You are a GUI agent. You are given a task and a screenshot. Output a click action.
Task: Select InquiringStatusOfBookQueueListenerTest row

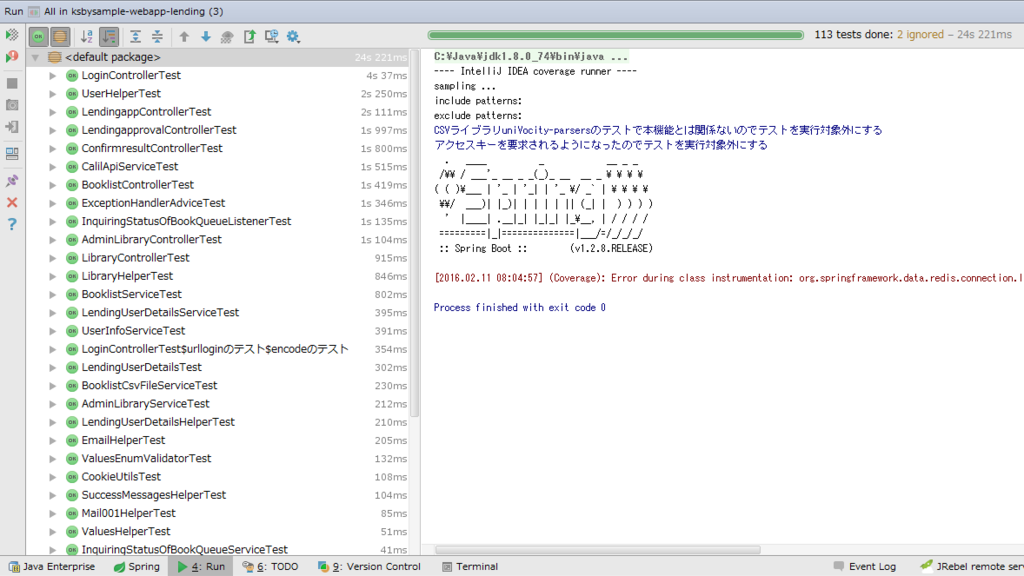(x=218, y=222)
